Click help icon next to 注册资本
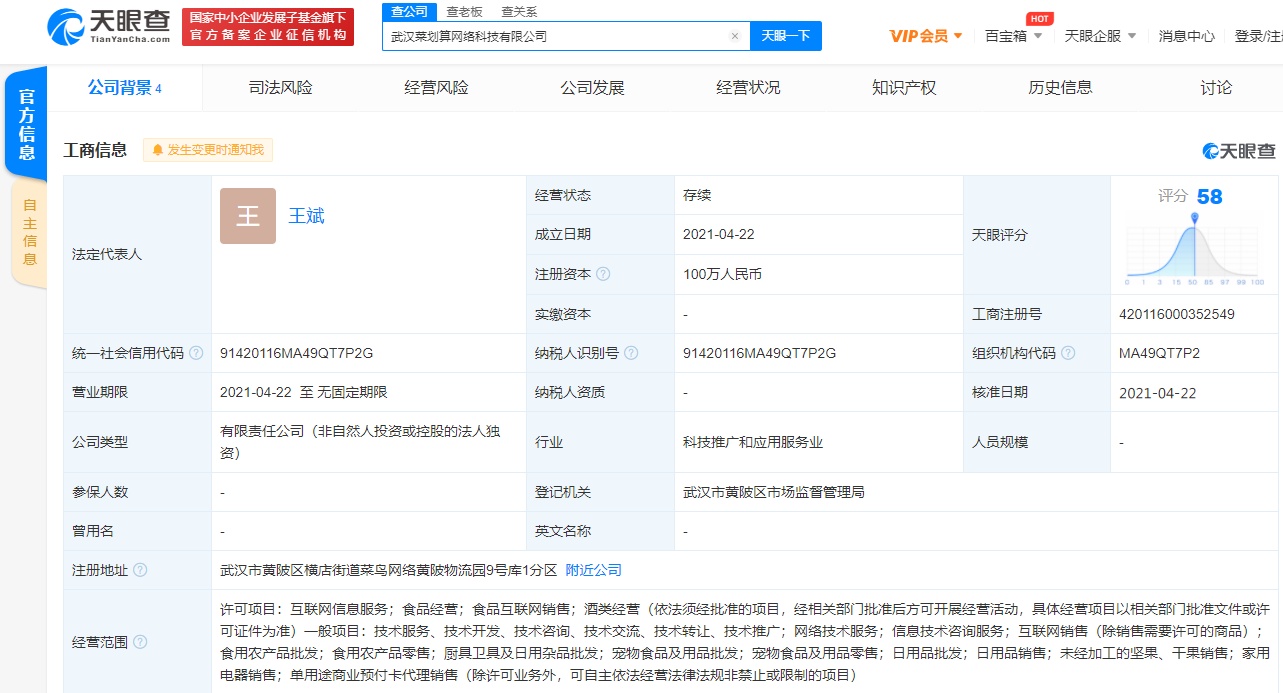 click(x=603, y=274)
